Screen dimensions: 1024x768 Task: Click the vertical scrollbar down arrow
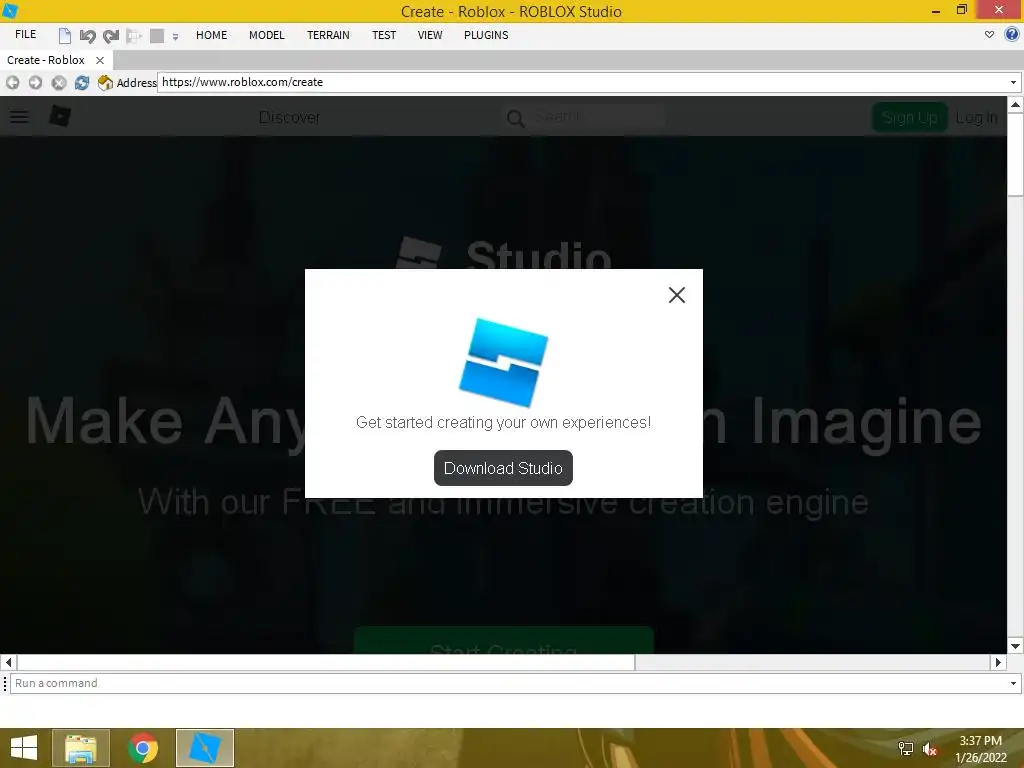(x=1016, y=646)
